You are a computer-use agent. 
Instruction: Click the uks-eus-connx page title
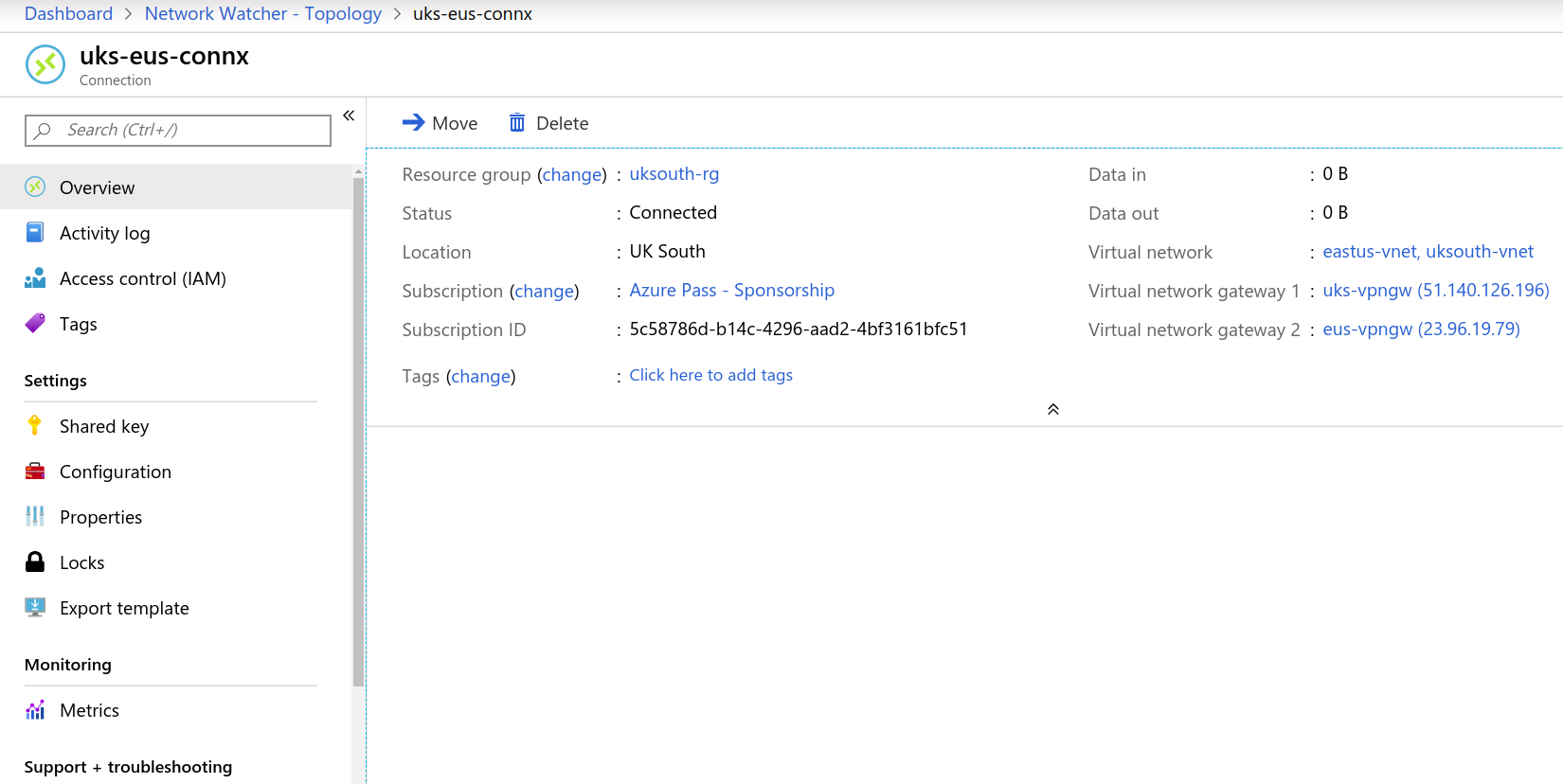(164, 56)
